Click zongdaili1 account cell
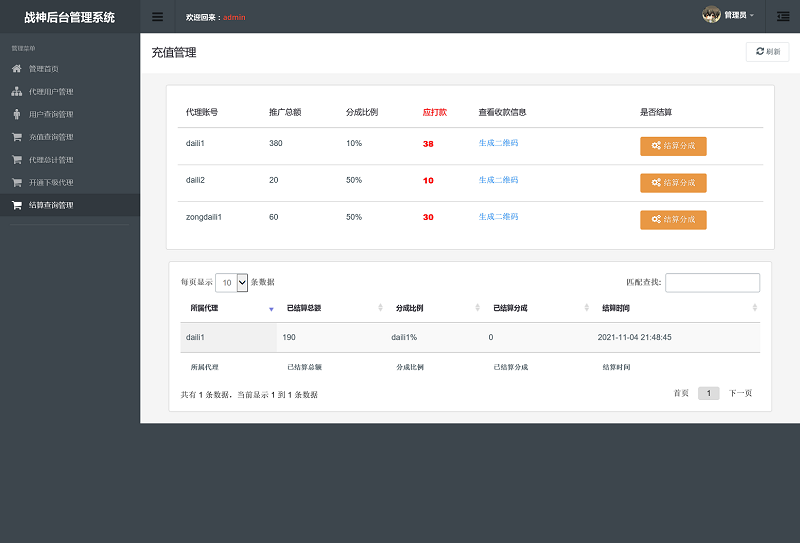This screenshot has width=800, height=543. pos(204,217)
